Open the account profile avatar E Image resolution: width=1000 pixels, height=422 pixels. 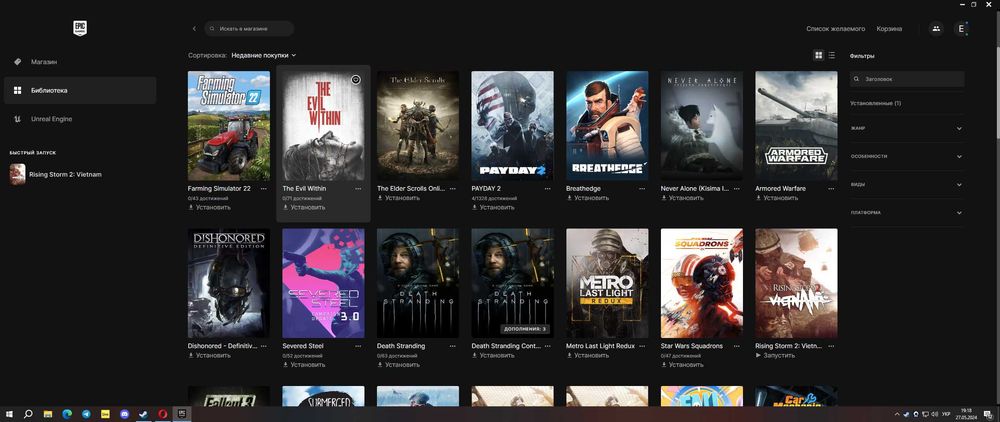961,29
